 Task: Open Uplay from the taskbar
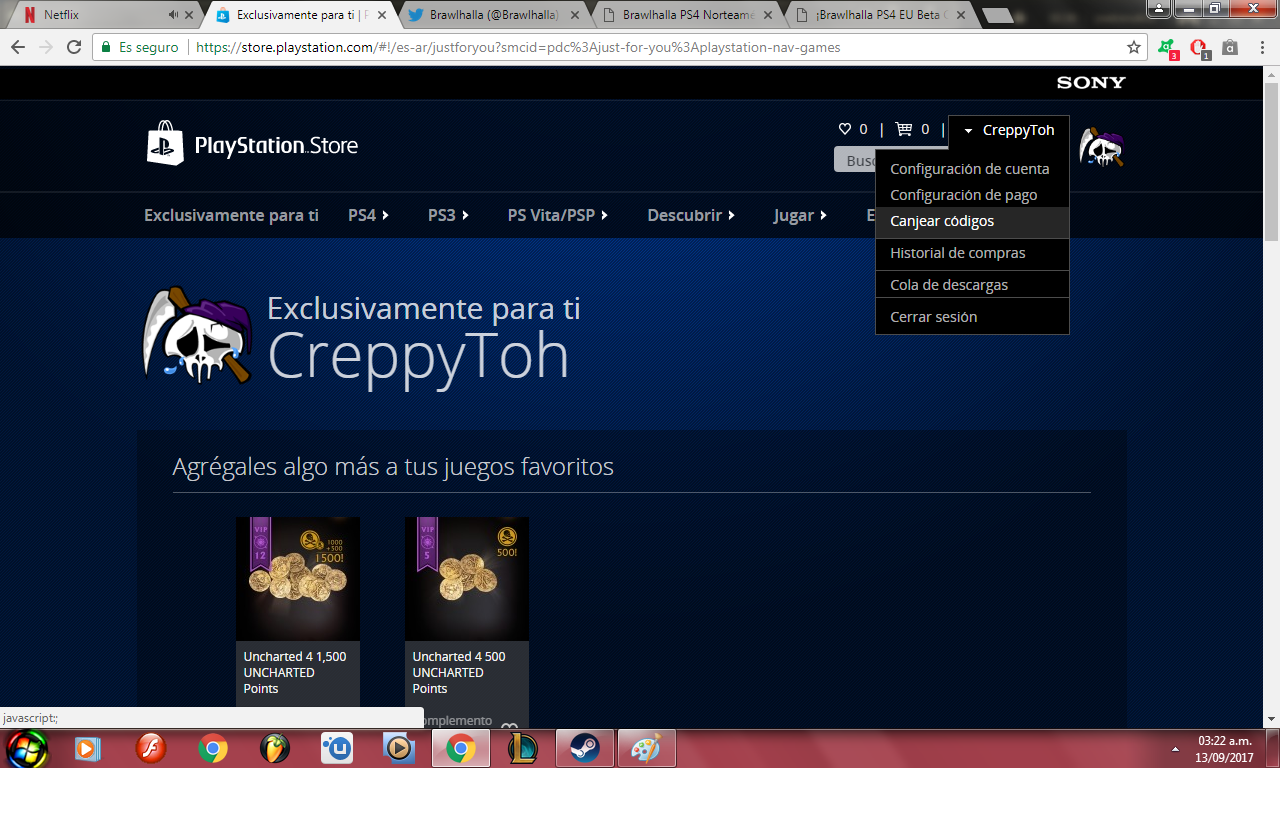[337, 748]
